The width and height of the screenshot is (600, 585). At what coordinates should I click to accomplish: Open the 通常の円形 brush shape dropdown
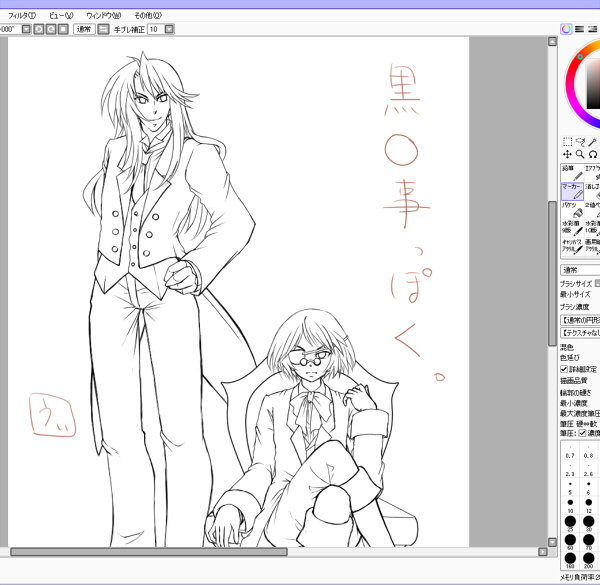point(580,320)
